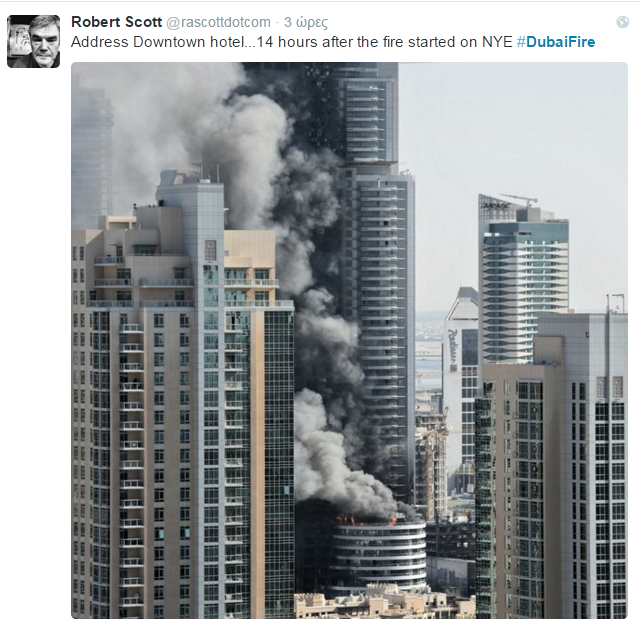
Task: Follow the #DubaiFire hashtag
Action: point(556,42)
